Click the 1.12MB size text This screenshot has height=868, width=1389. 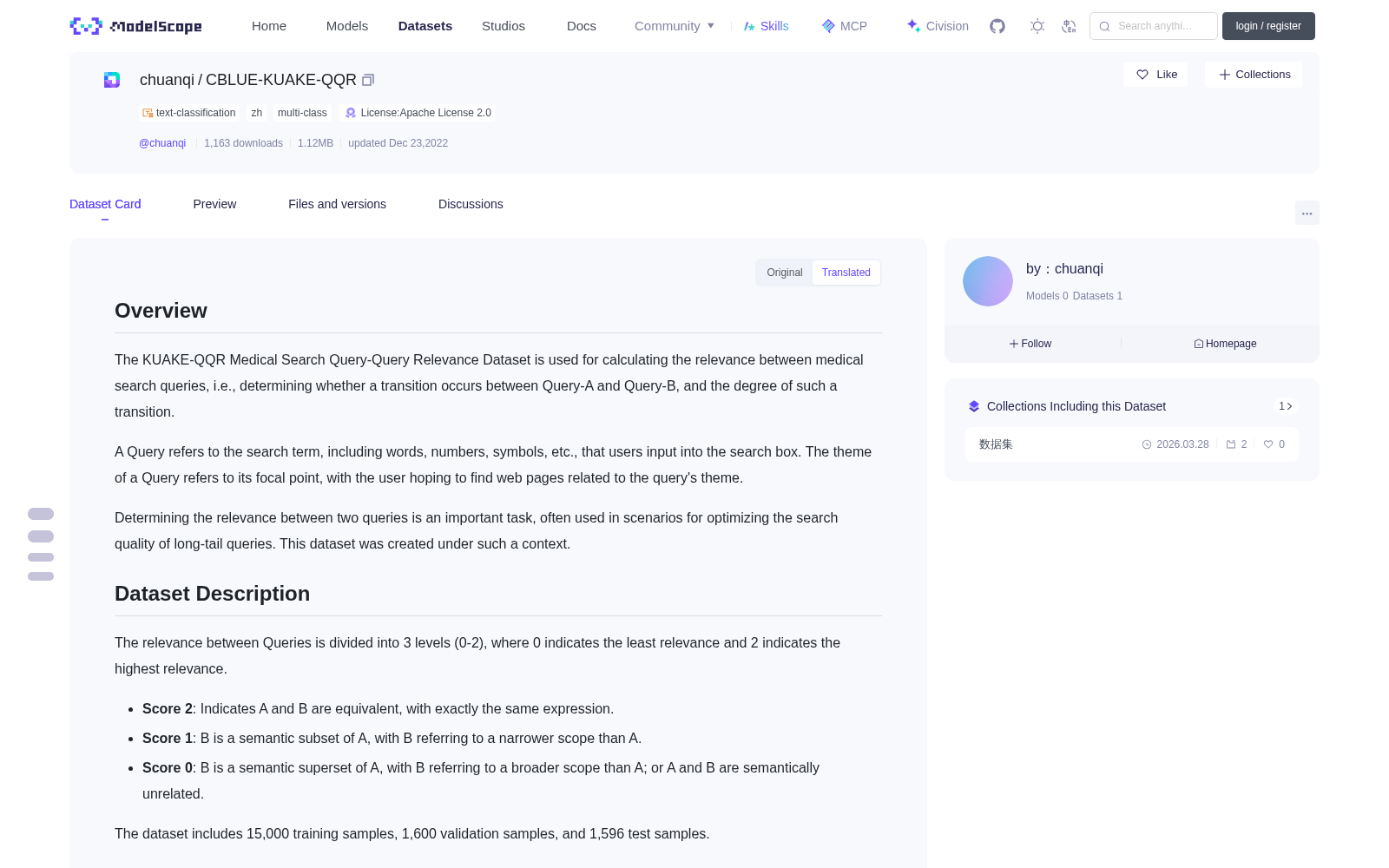(315, 143)
